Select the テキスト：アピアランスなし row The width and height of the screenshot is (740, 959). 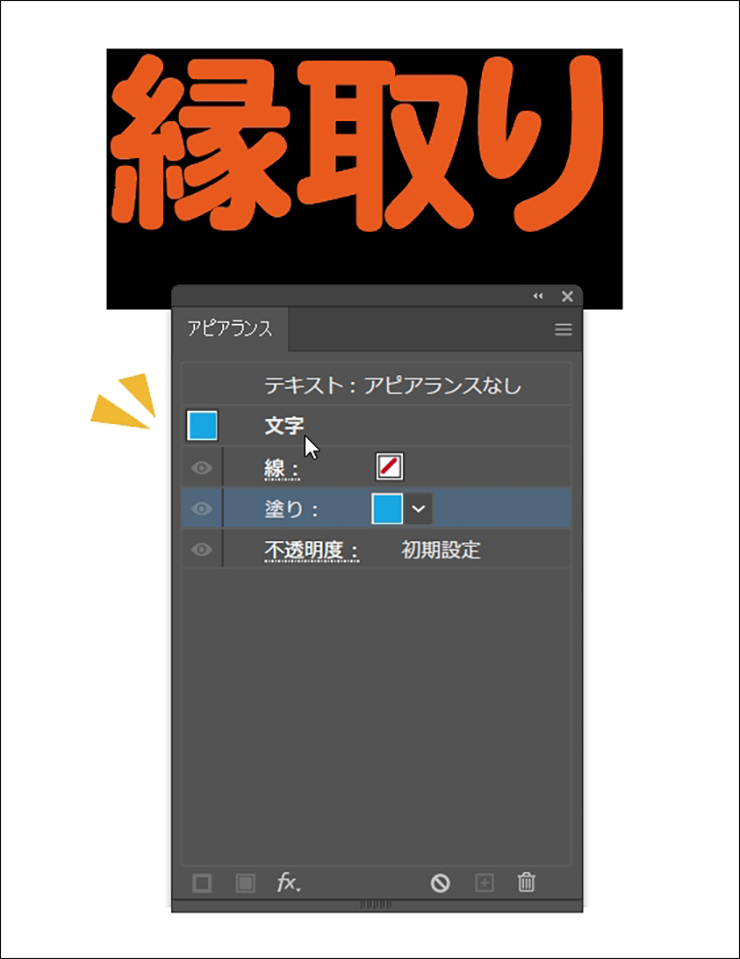click(x=392, y=385)
